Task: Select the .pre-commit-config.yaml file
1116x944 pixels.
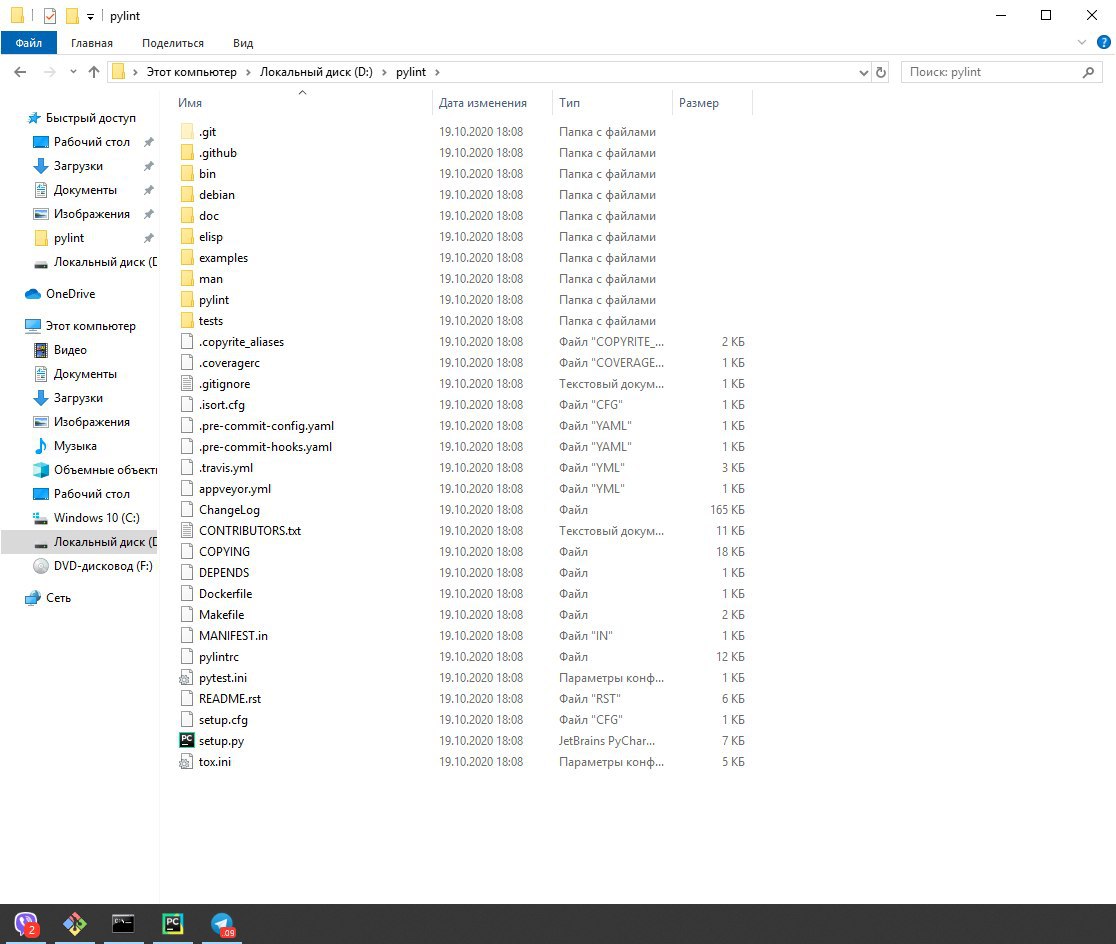Action: pyautogui.click(x=266, y=426)
